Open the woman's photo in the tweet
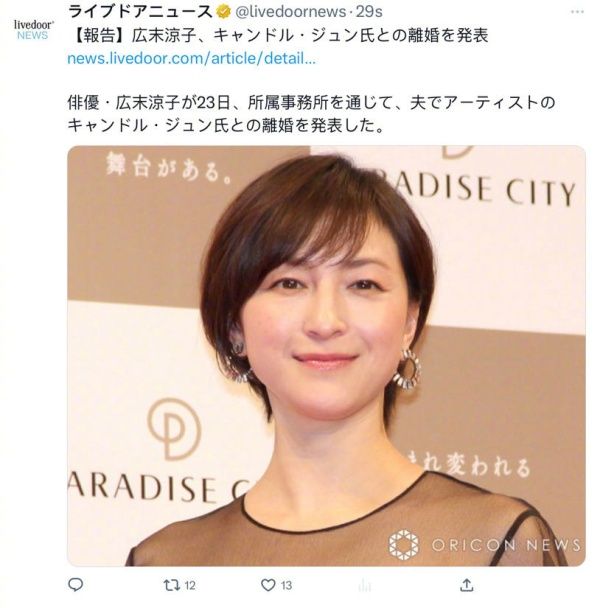Viewport: 600px width, 608px height. click(x=326, y=356)
